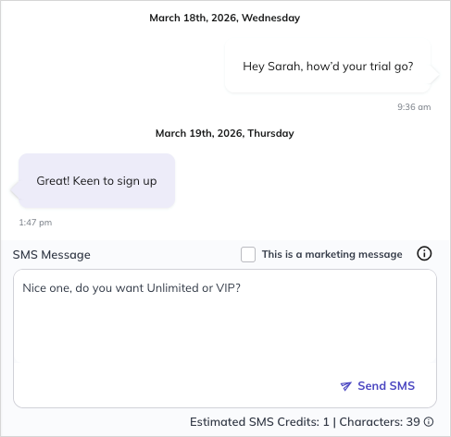Click the word 'Sarah' in the outgoing message
Viewport: 451px width, 437px height.
pos(285,66)
